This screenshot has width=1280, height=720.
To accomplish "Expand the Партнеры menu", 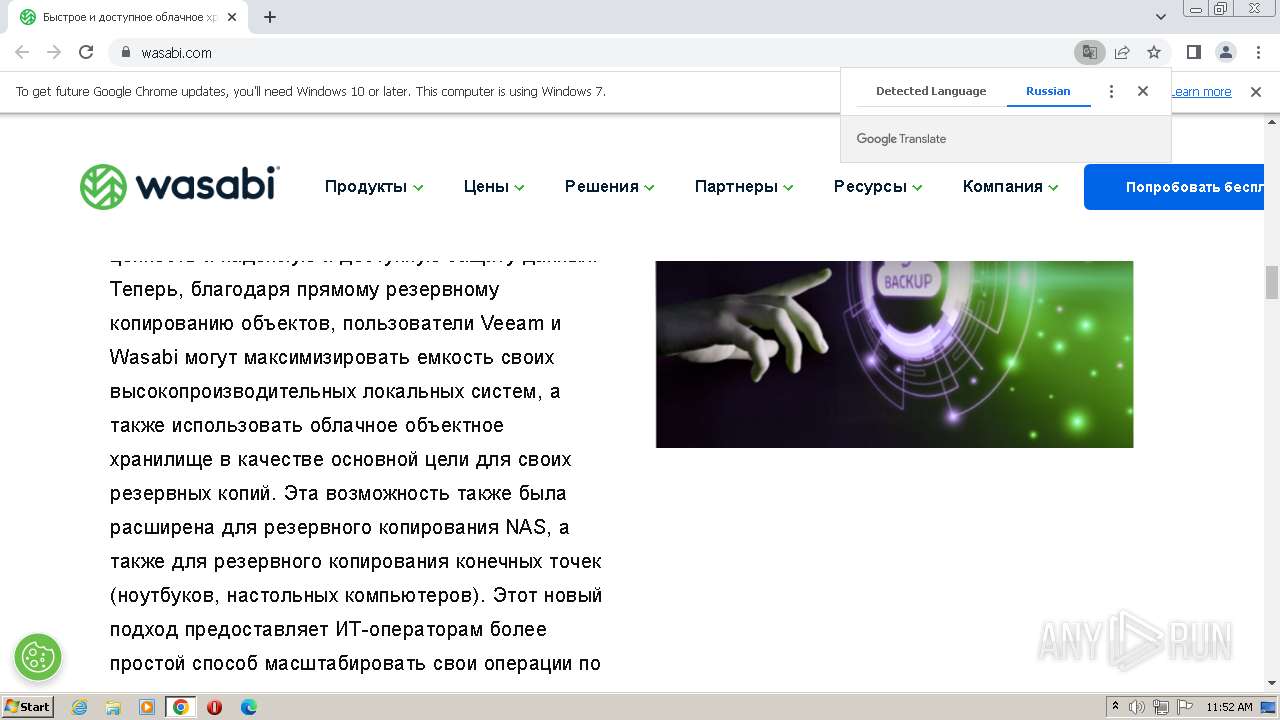I will [744, 187].
